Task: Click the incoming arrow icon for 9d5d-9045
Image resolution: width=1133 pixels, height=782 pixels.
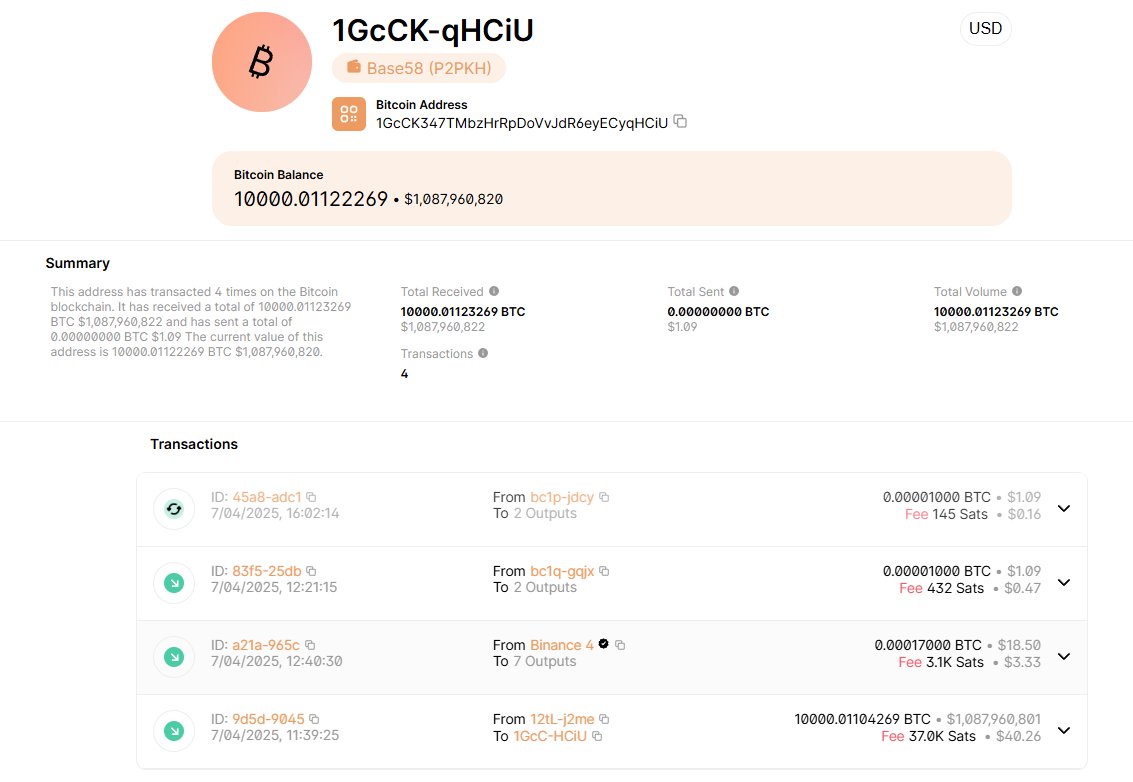Action: 174,731
